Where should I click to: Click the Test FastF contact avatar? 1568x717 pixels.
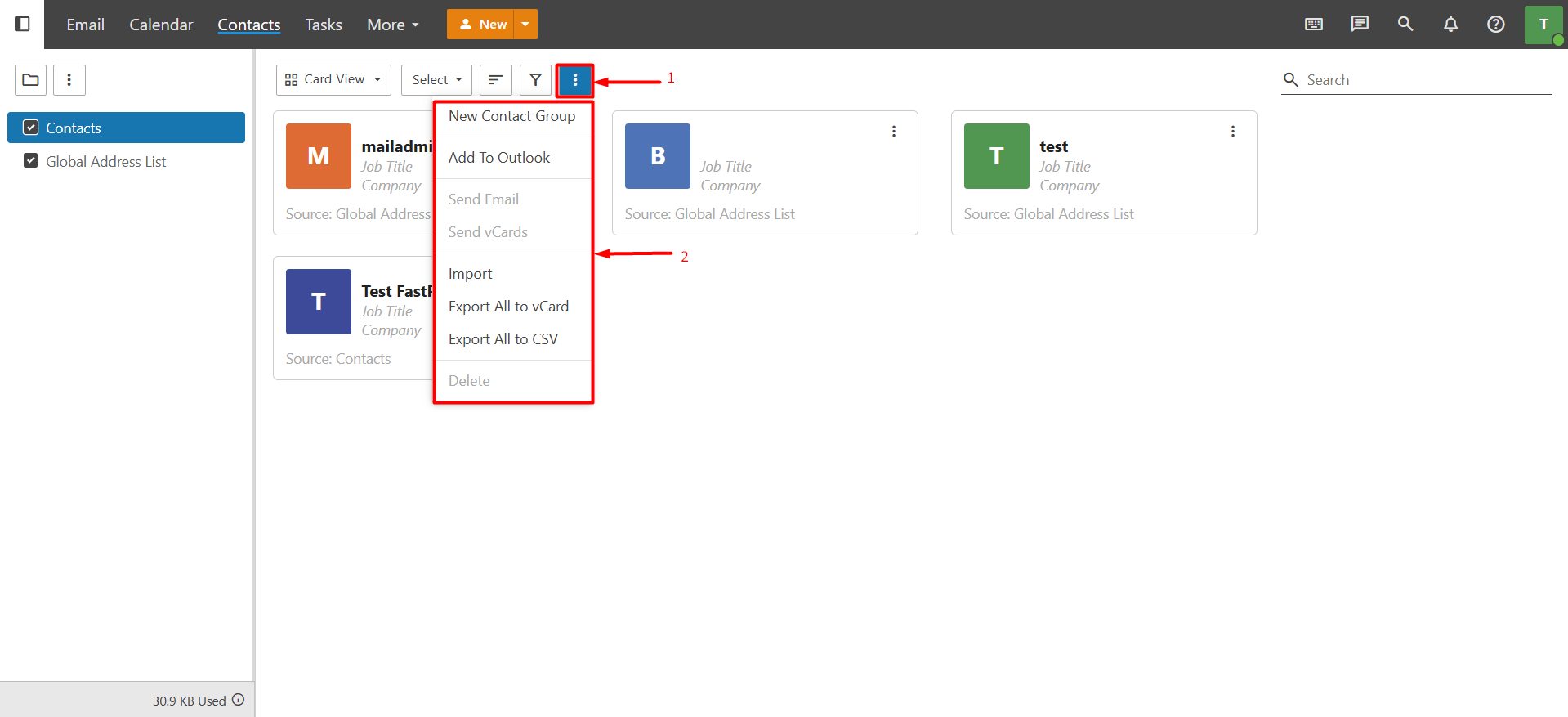[319, 302]
